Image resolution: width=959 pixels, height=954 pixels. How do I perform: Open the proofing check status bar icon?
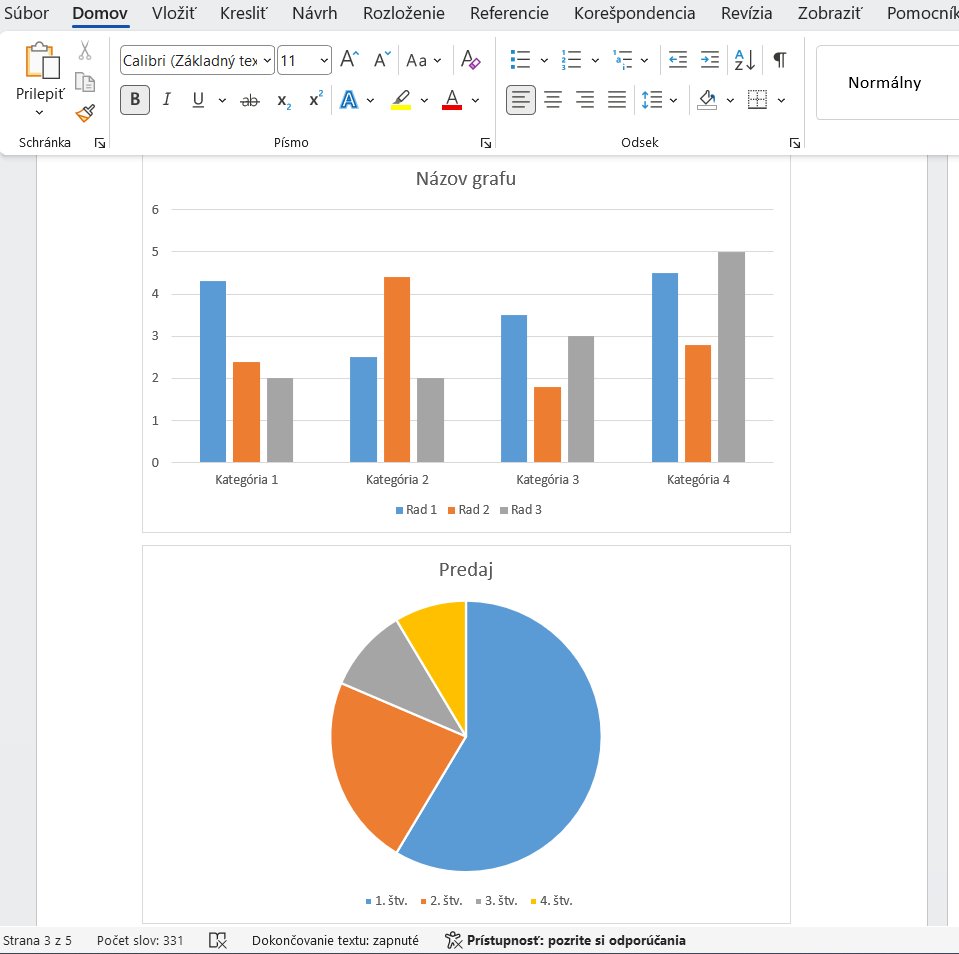tap(218, 940)
